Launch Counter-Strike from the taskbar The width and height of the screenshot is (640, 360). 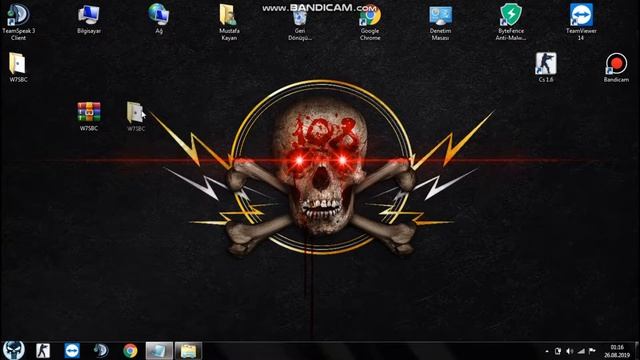[42, 351]
